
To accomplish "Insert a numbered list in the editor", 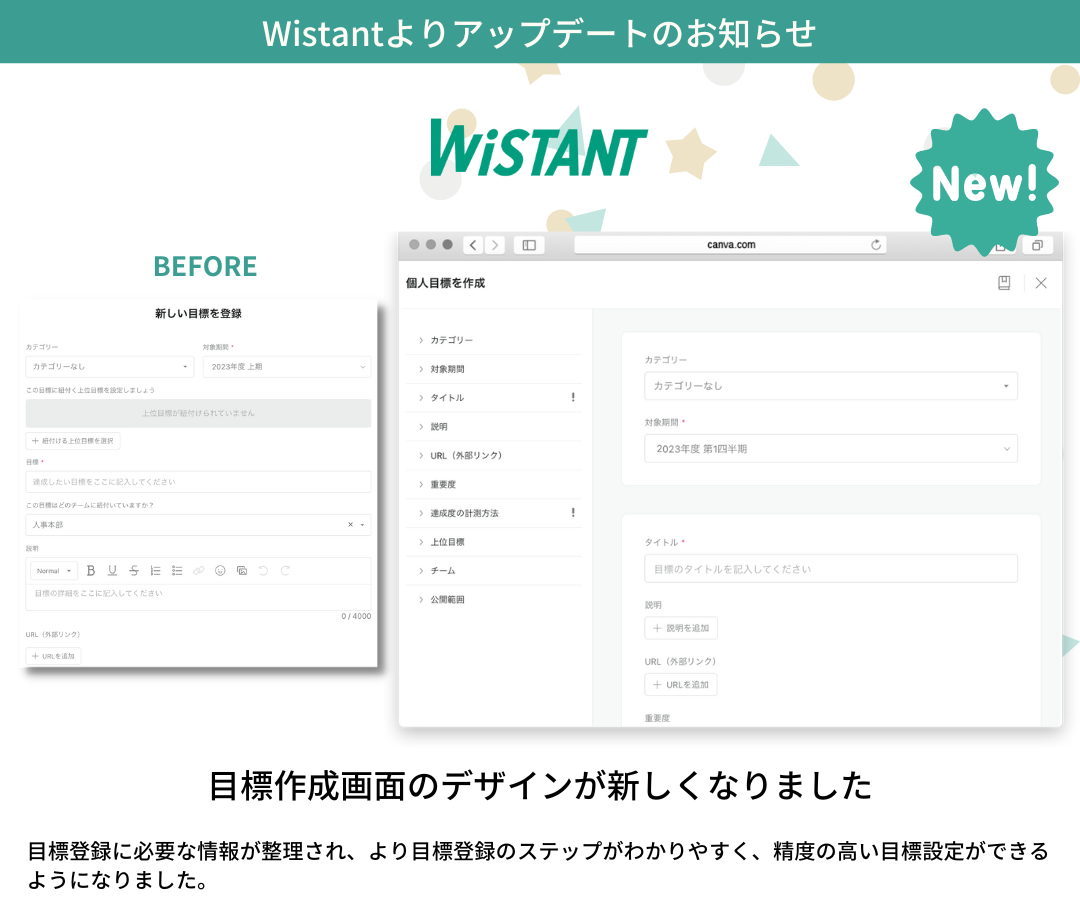I will (x=155, y=571).
